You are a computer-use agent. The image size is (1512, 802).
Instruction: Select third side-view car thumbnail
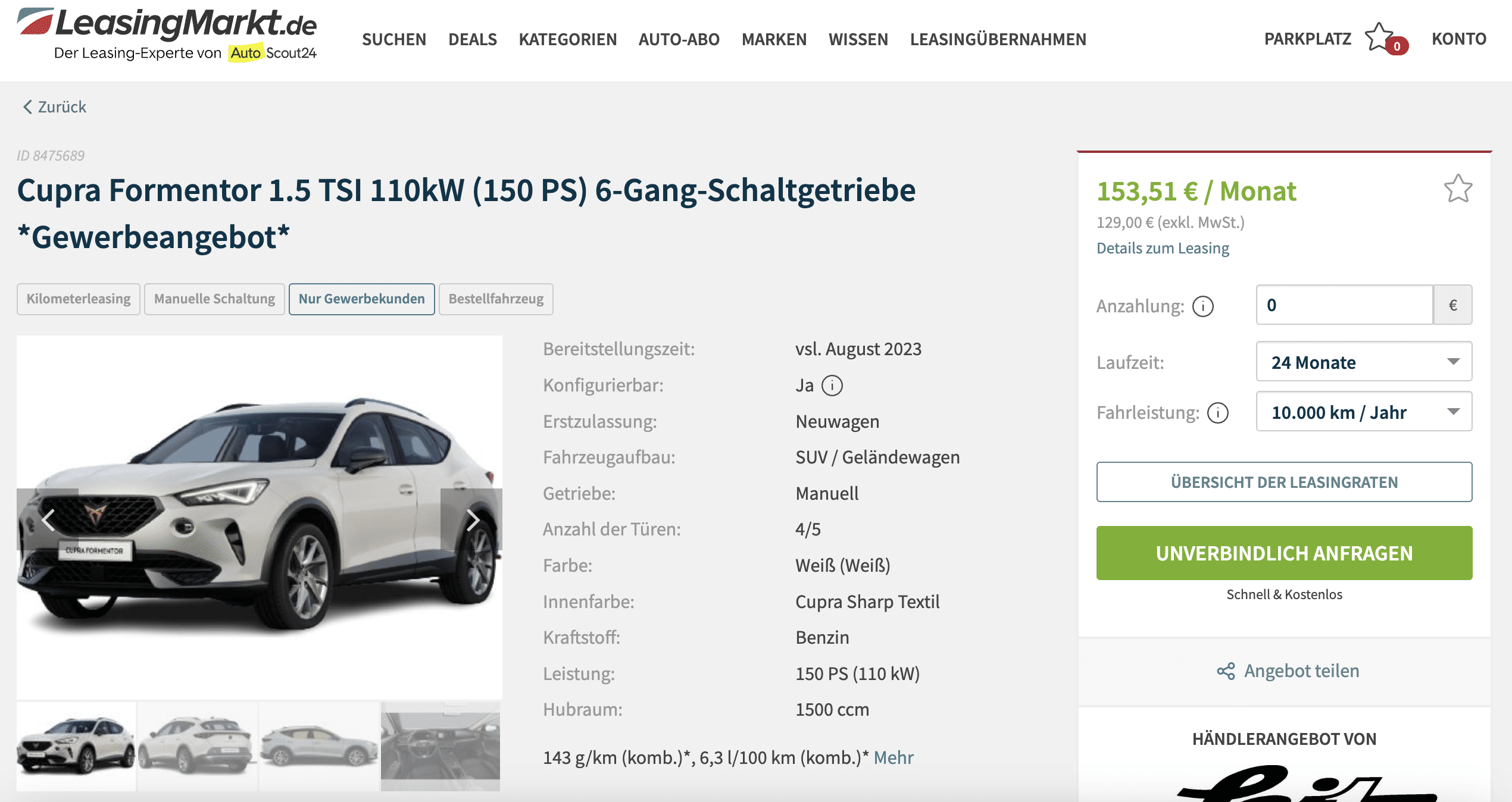pyautogui.click(x=319, y=747)
